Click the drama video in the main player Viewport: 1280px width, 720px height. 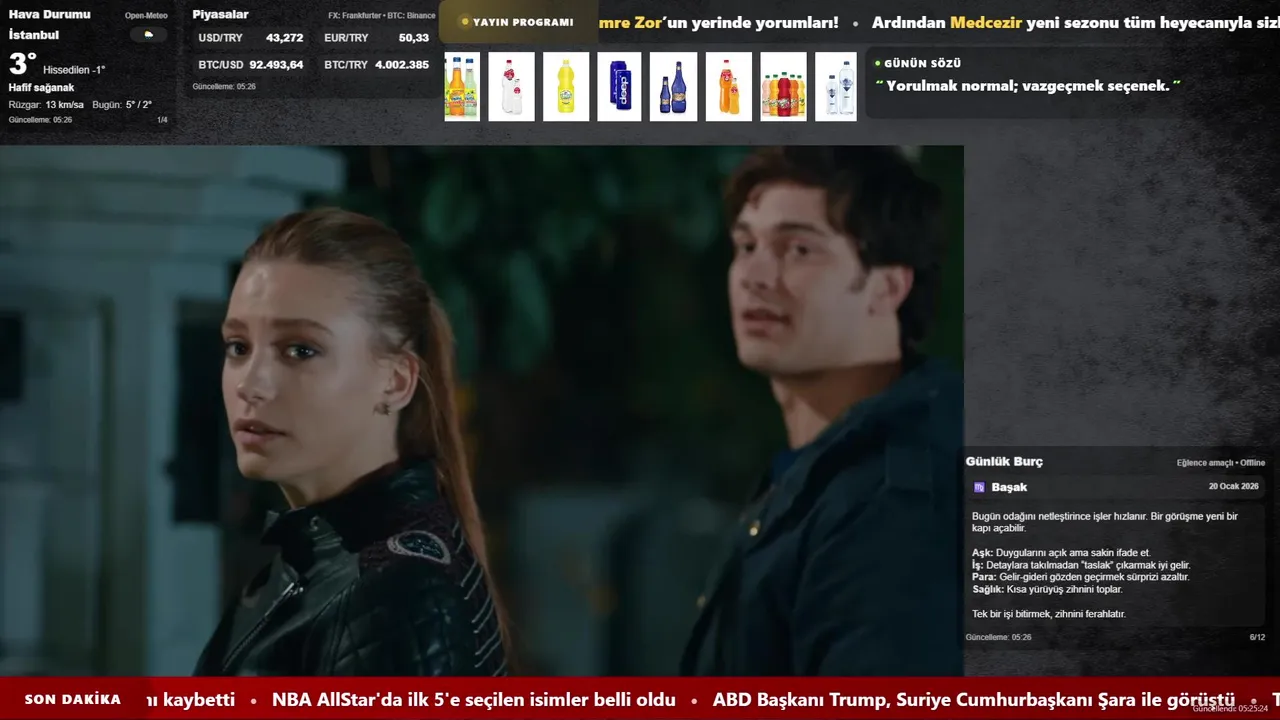pyautogui.click(x=482, y=411)
